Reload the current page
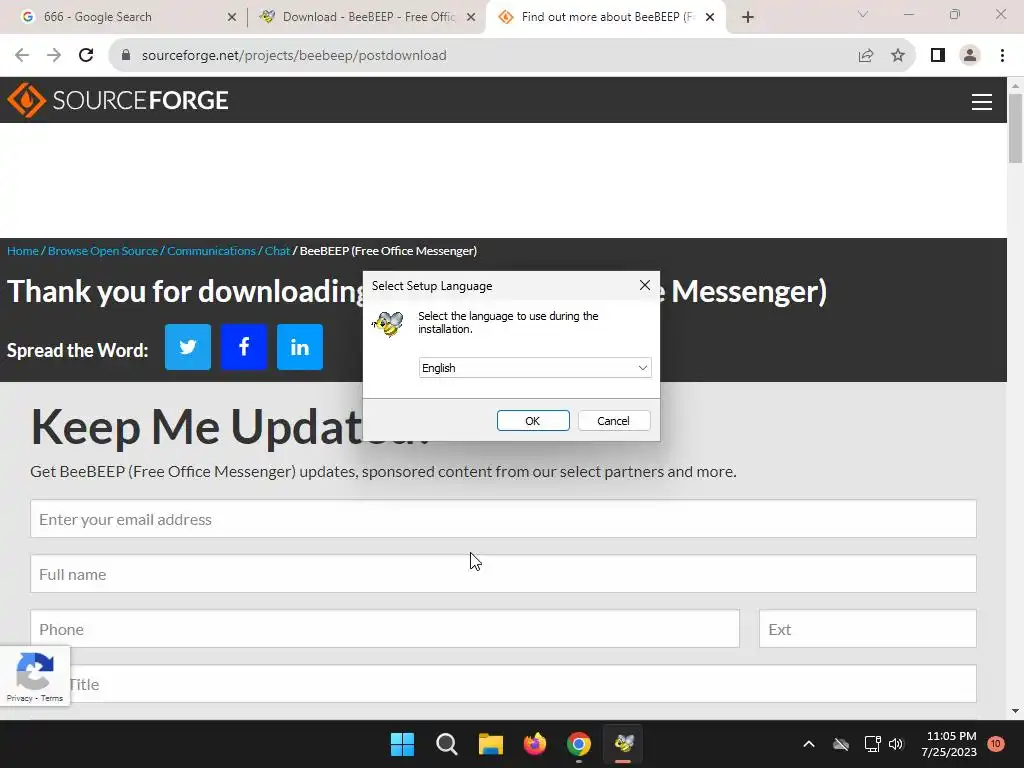The width and height of the screenshot is (1024, 768). click(86, 56)
